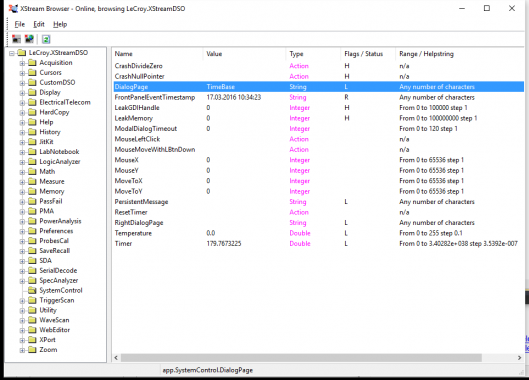Image resolution: width=529 pixels, height=380 pixels.
Task: Click the scroll left arrow of horizontal scrollbar
Action: tap(116, 358)
